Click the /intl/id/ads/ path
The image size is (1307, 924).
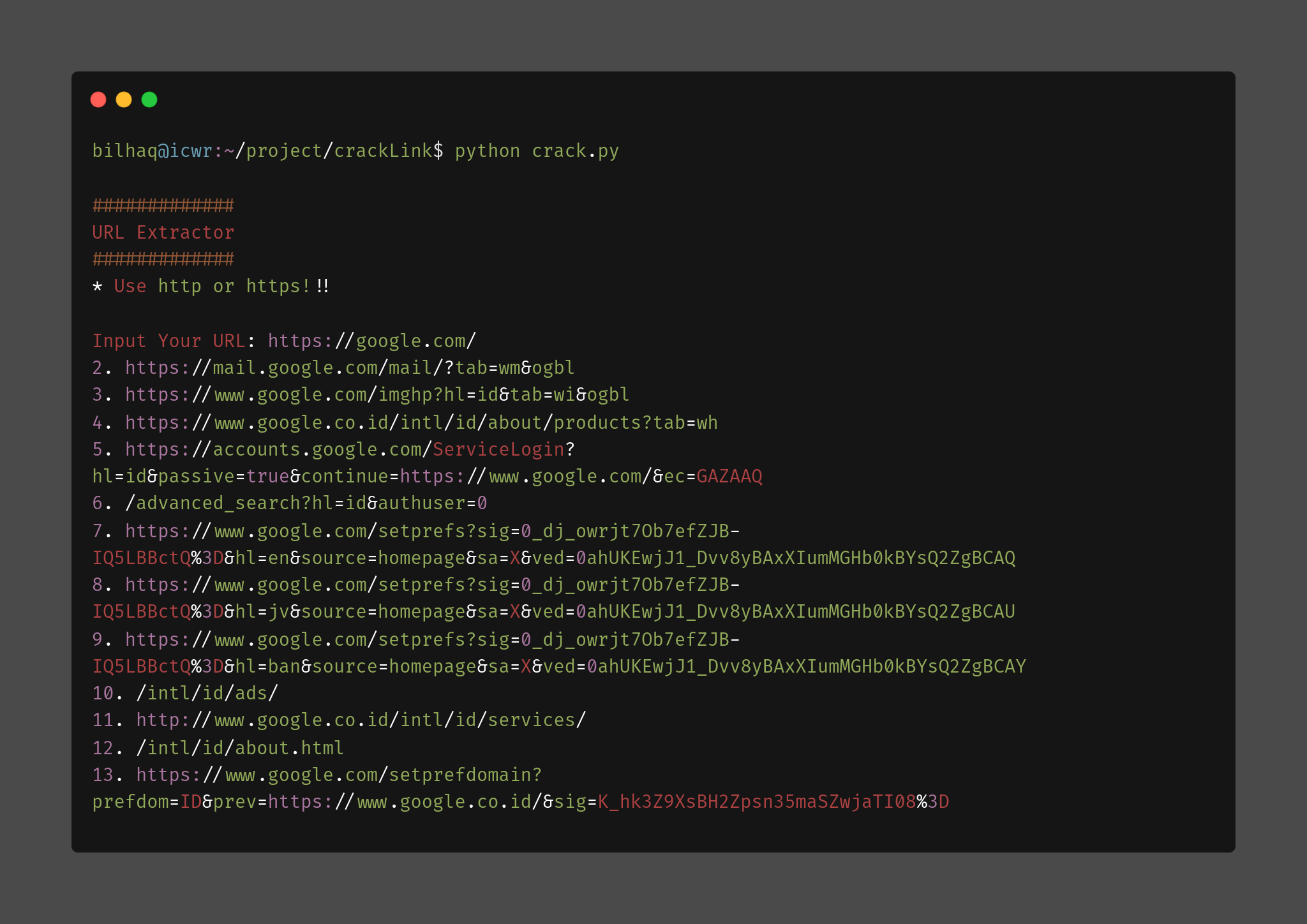click(207, 694)
